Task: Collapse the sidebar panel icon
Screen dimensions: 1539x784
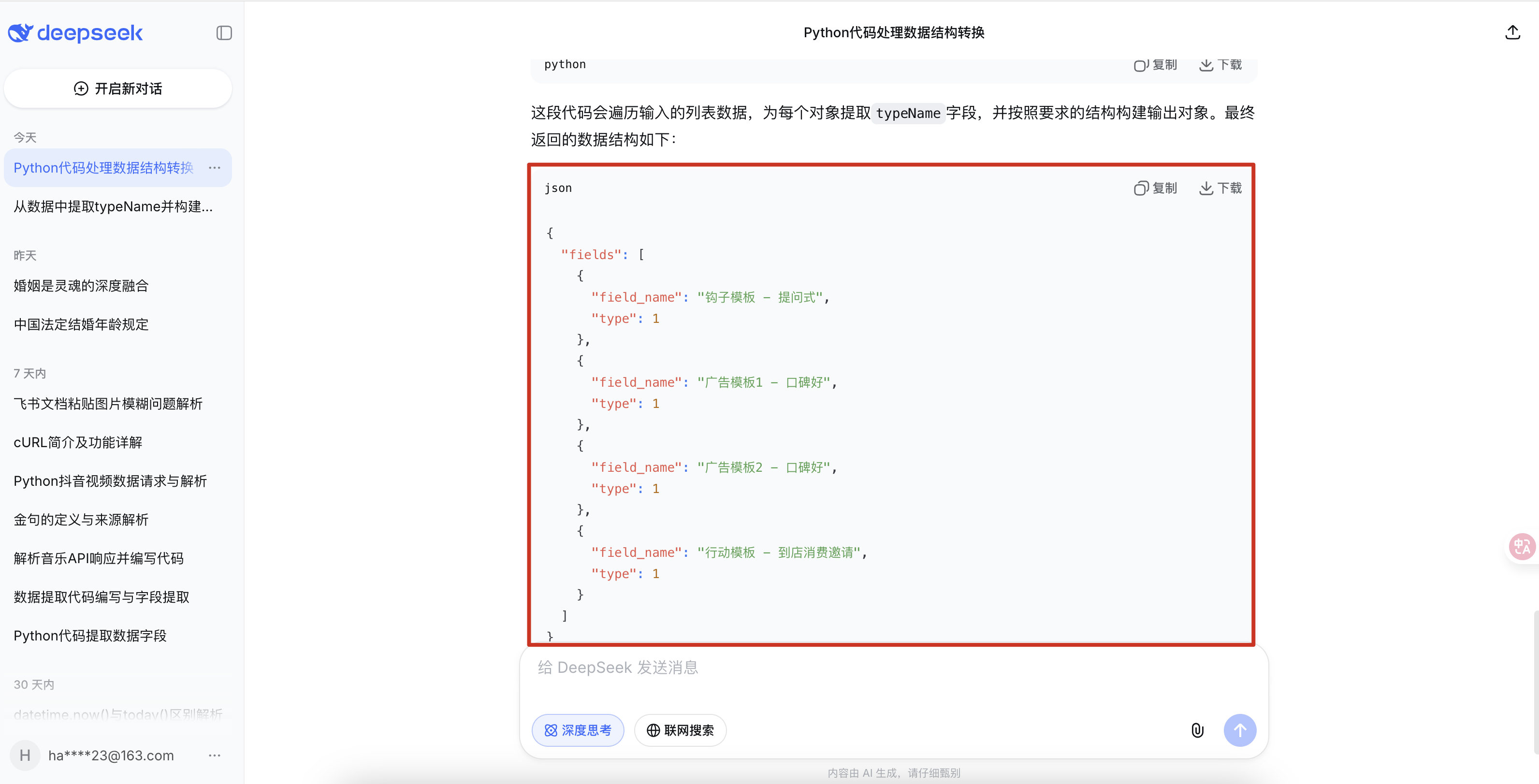Action: (x=224, y=33)
